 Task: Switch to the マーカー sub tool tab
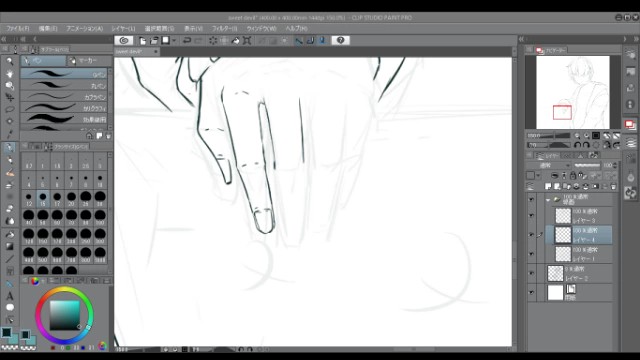89,61
